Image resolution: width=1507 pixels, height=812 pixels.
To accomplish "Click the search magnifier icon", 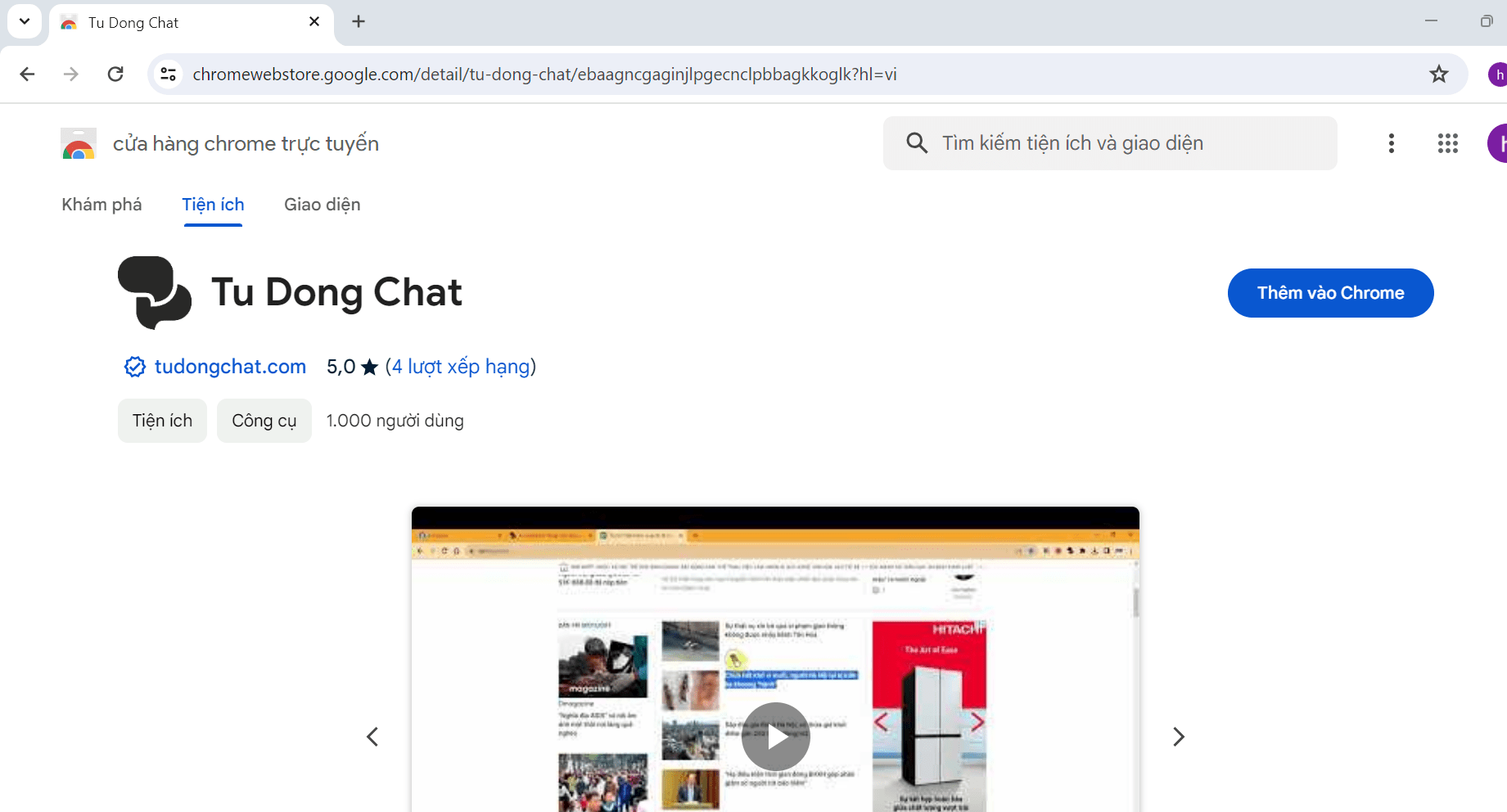I will point(917,143).
